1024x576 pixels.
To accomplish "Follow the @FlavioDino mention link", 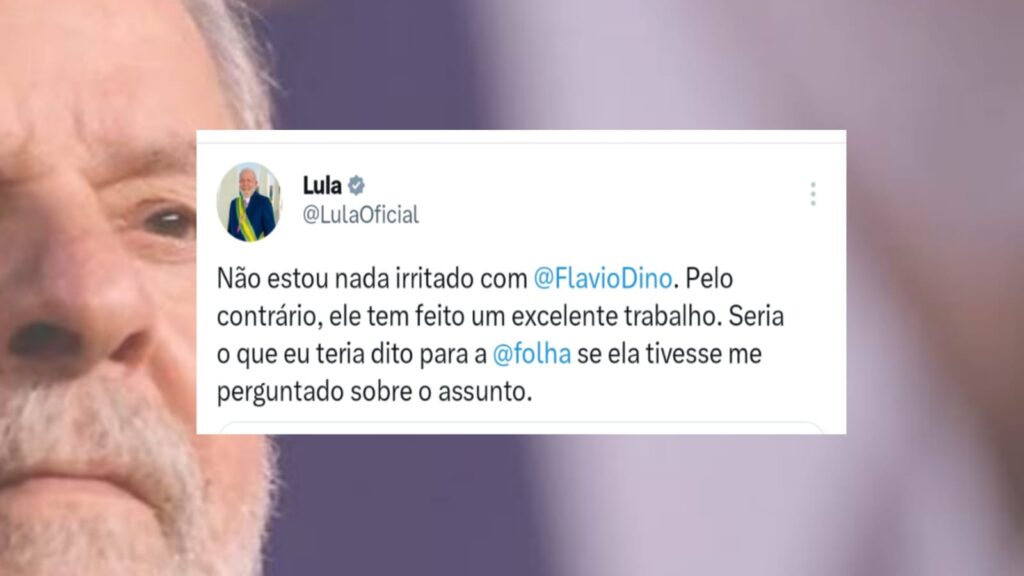I will [603, 279].
